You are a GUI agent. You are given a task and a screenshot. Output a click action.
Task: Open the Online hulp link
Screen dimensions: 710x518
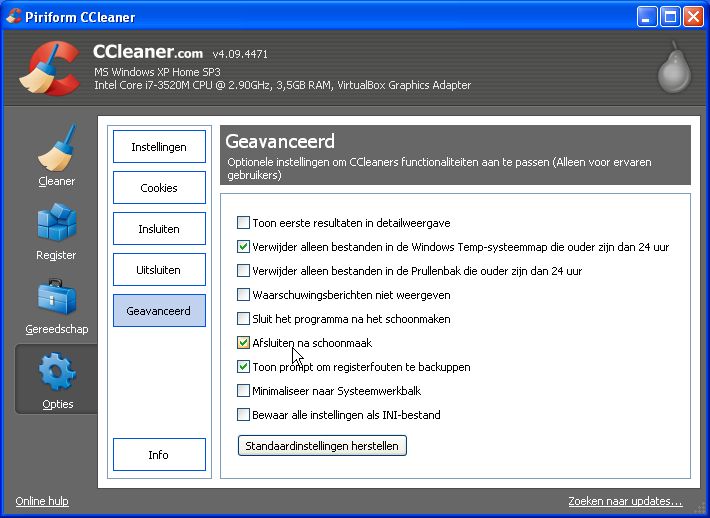tap(42, 501)
